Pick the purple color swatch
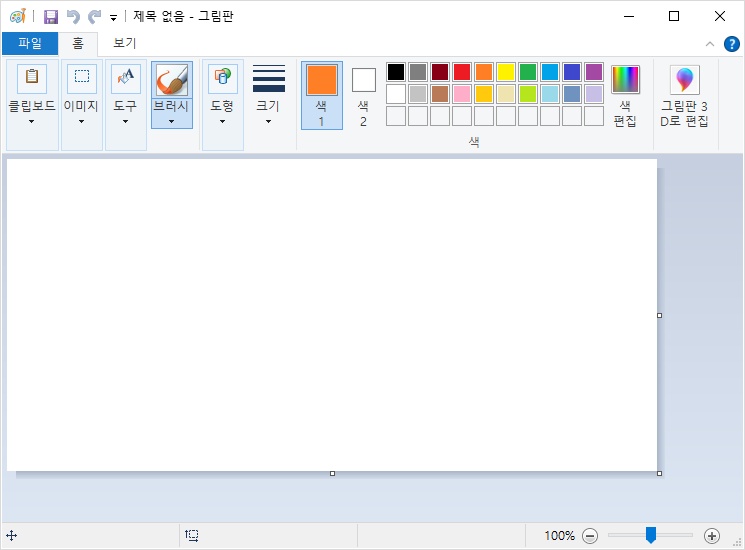This screenshot has width=745, height=550. click(x=594, y=72)
